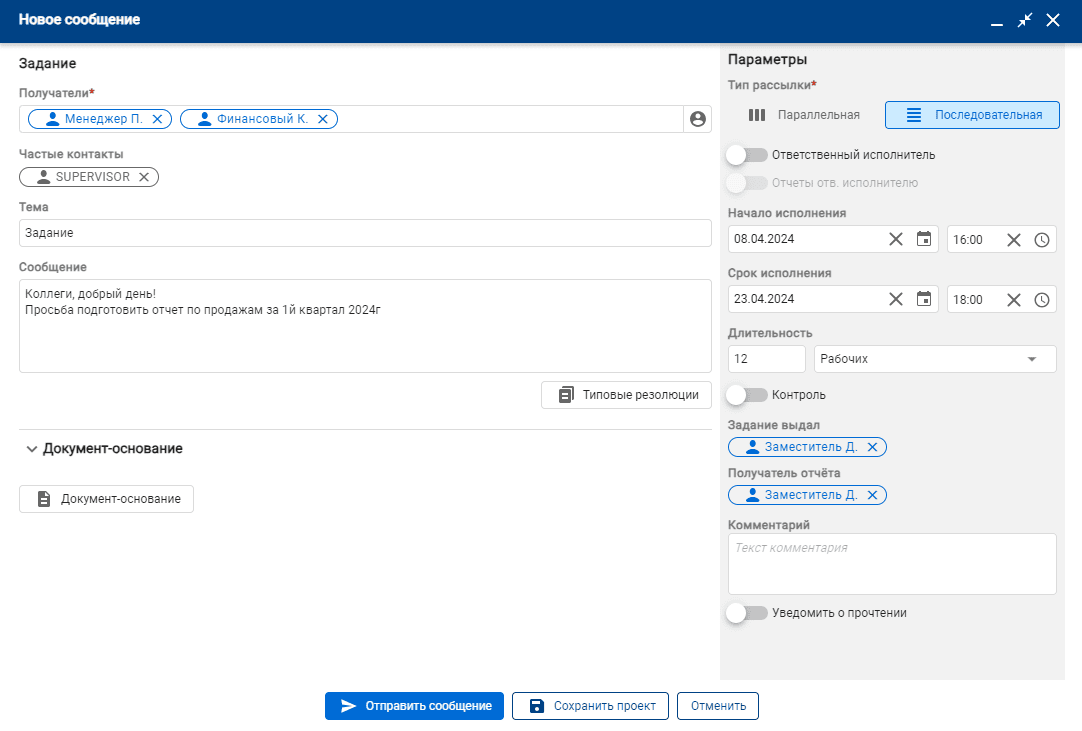Enable Ответственный исполнитель toggle
The width and height of the screenshot is (1082, 731).
pyautogui.click(x=747, y=155)
